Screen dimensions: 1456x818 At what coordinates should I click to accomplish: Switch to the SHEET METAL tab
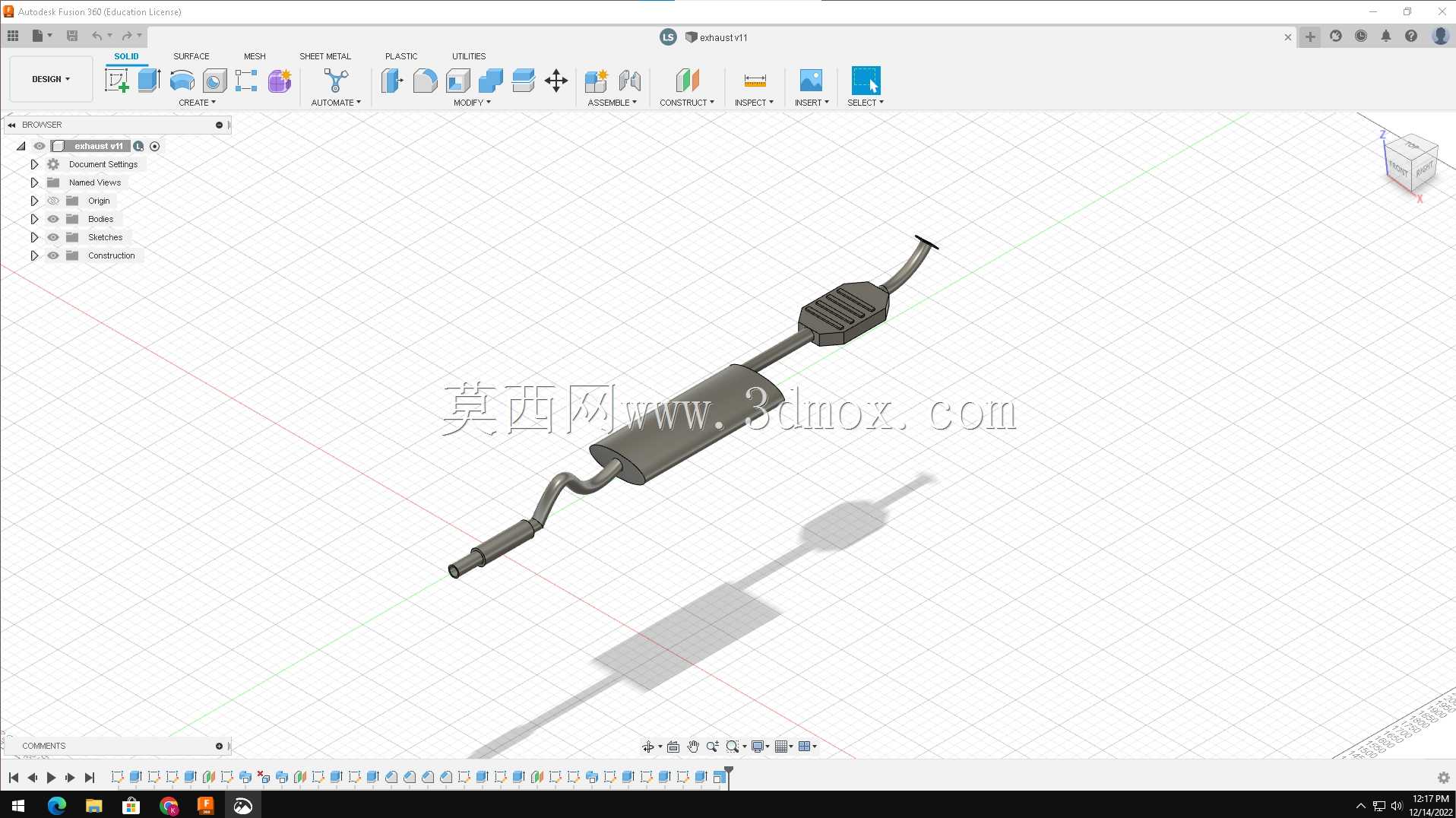pos(325,56)
